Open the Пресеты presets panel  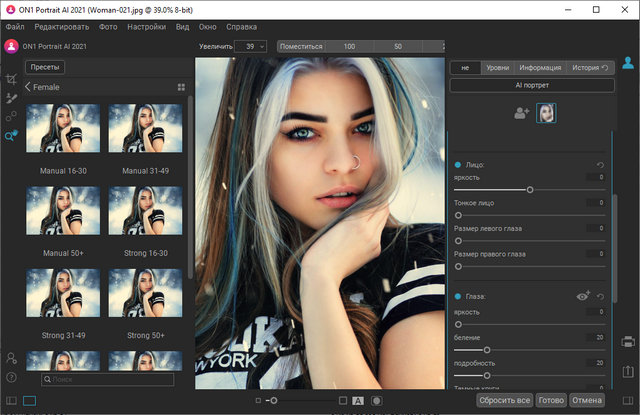[45, 67]
